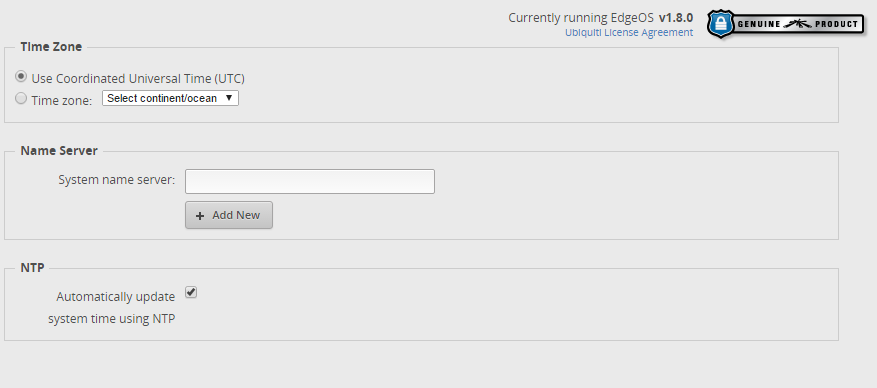Click the Add New button
The width and height of the screenshot is (877, 388).
pos(229,215)
